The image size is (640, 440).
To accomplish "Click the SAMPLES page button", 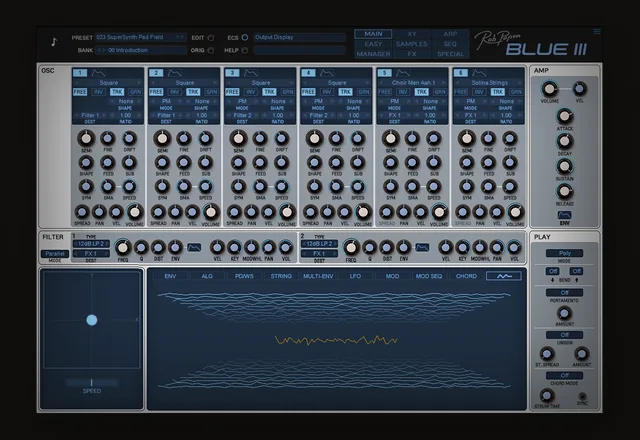I will point(411,44).
